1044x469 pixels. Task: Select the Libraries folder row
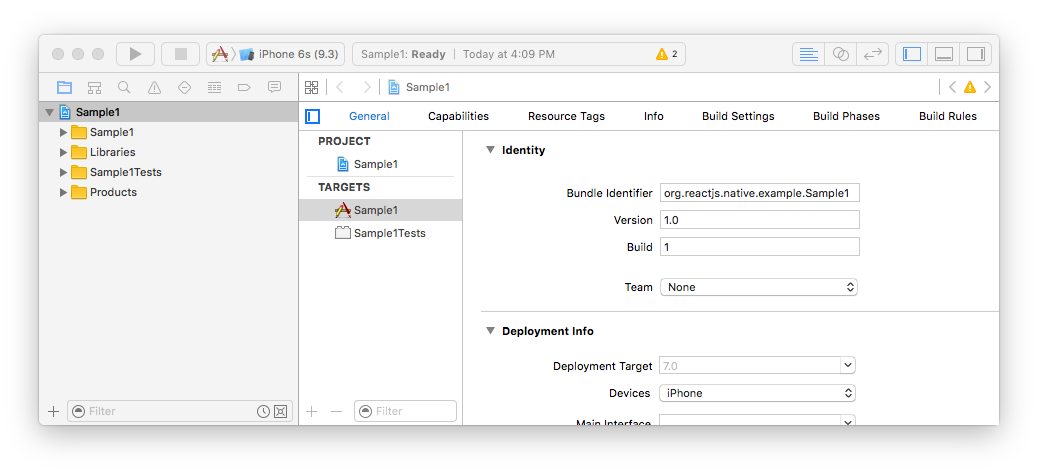(x=168, y=152)
